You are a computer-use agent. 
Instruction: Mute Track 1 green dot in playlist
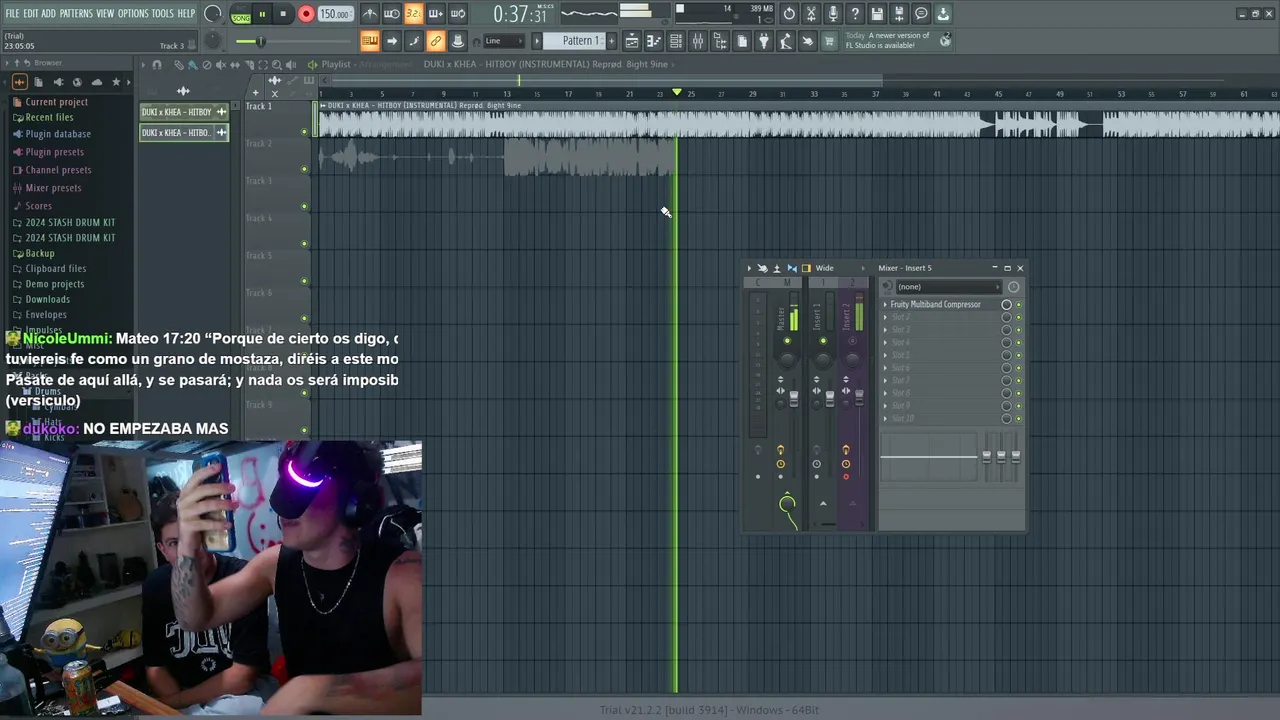click(x=304, y=133)
